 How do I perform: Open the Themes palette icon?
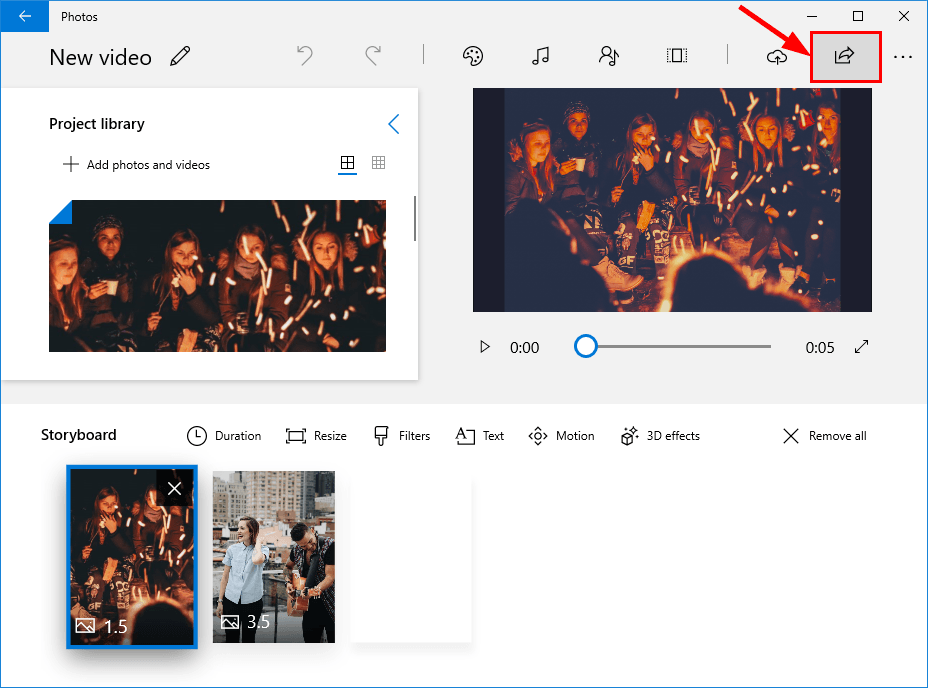[473, 57]
